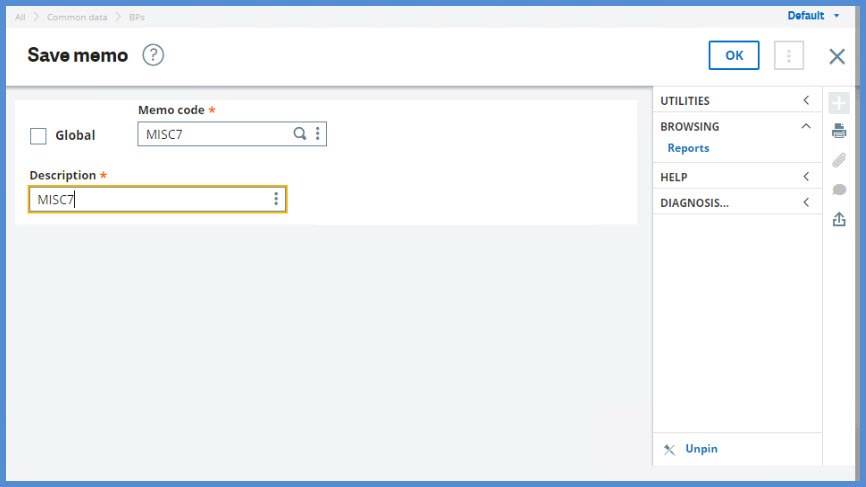
Task: Expand the DIAGNOSIS panel section
Action: [x=806, y=203]
